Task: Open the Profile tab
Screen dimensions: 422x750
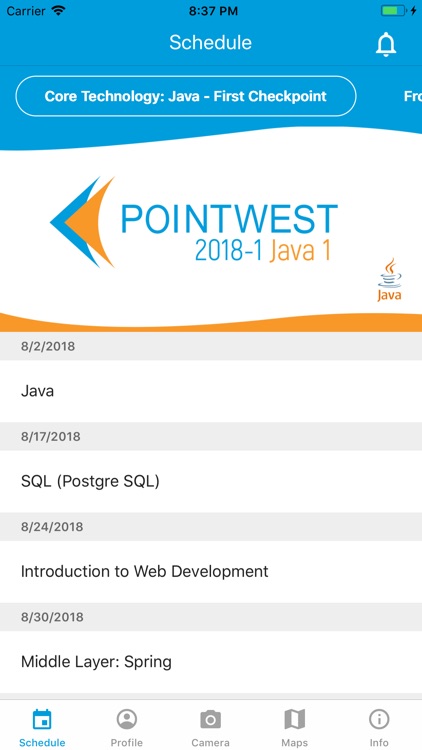Action: click(x=126, y=728)
